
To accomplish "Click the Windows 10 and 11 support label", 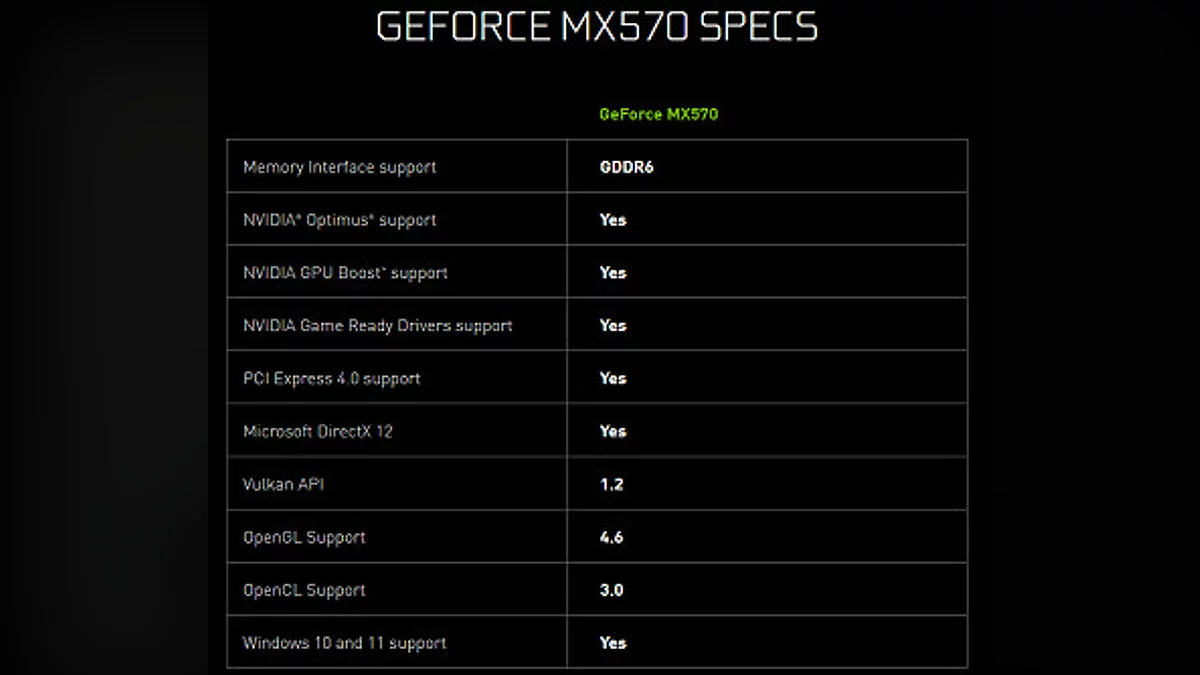I will click(344, 643).
